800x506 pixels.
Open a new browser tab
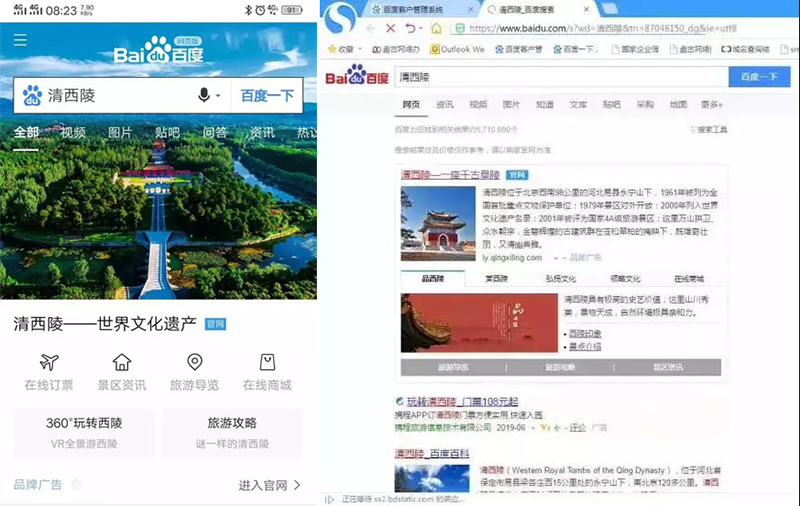point(610,8)
